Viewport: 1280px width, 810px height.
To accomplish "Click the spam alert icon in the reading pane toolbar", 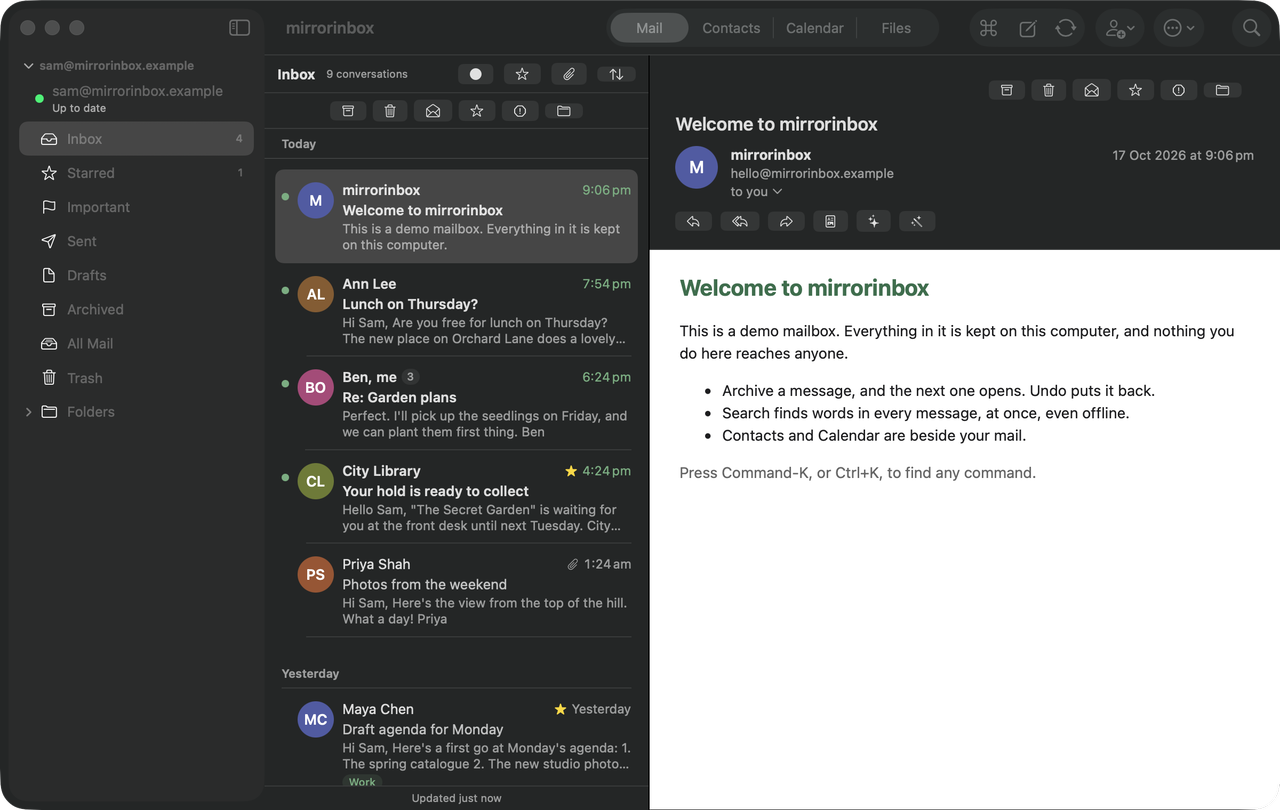I will [1179, 90].
